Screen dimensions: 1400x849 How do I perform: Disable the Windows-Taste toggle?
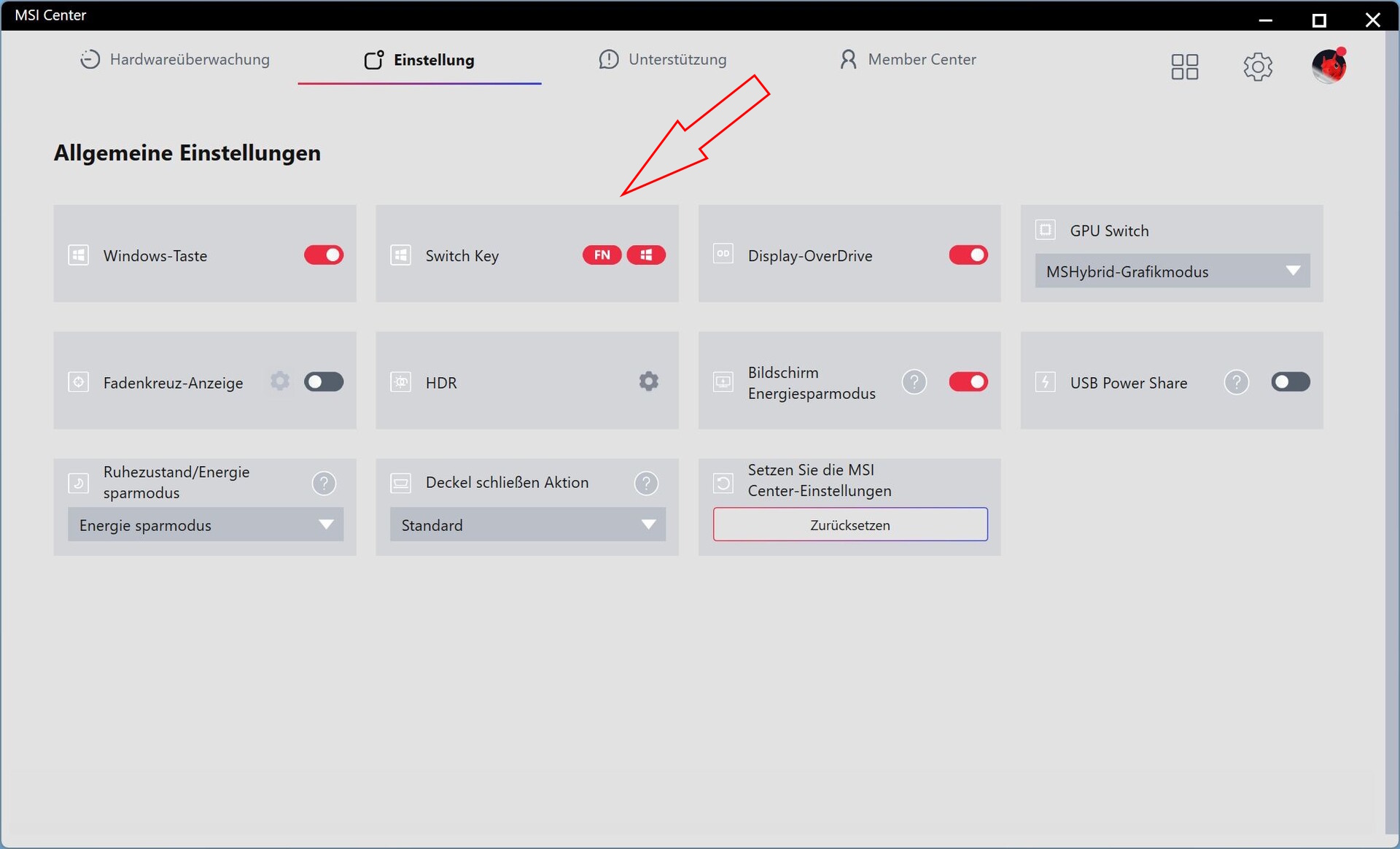coord(324,255)
